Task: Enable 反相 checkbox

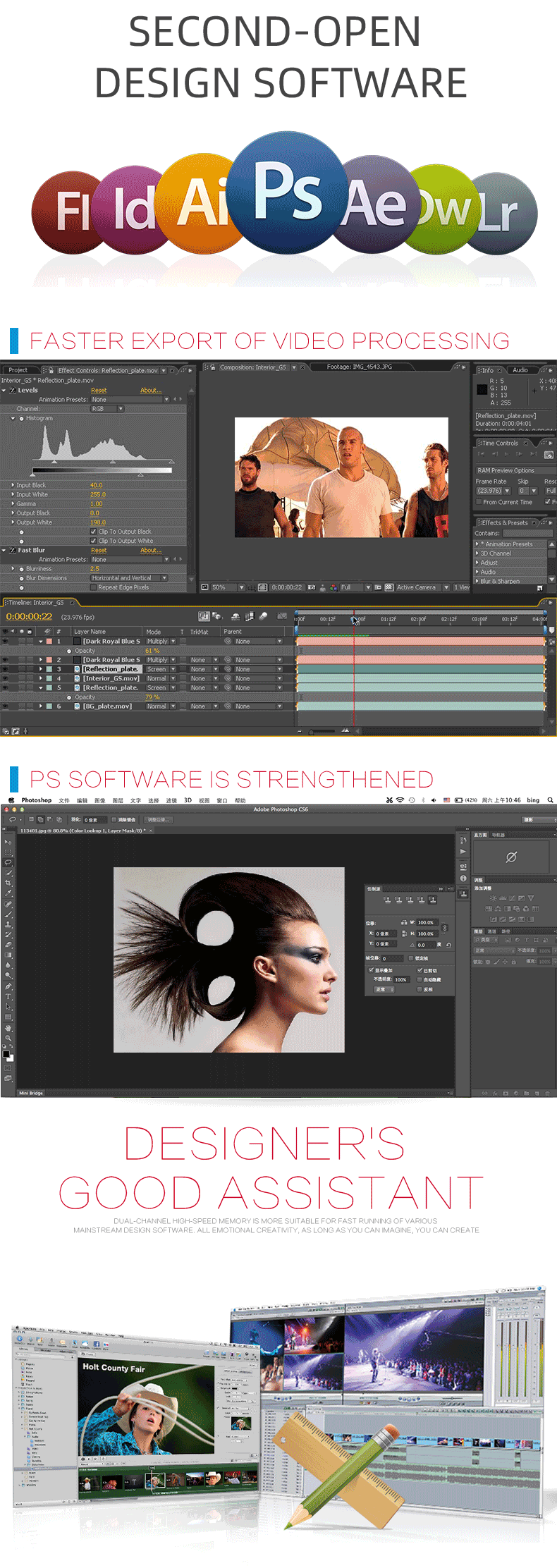Action: click(x=420, y=989)
